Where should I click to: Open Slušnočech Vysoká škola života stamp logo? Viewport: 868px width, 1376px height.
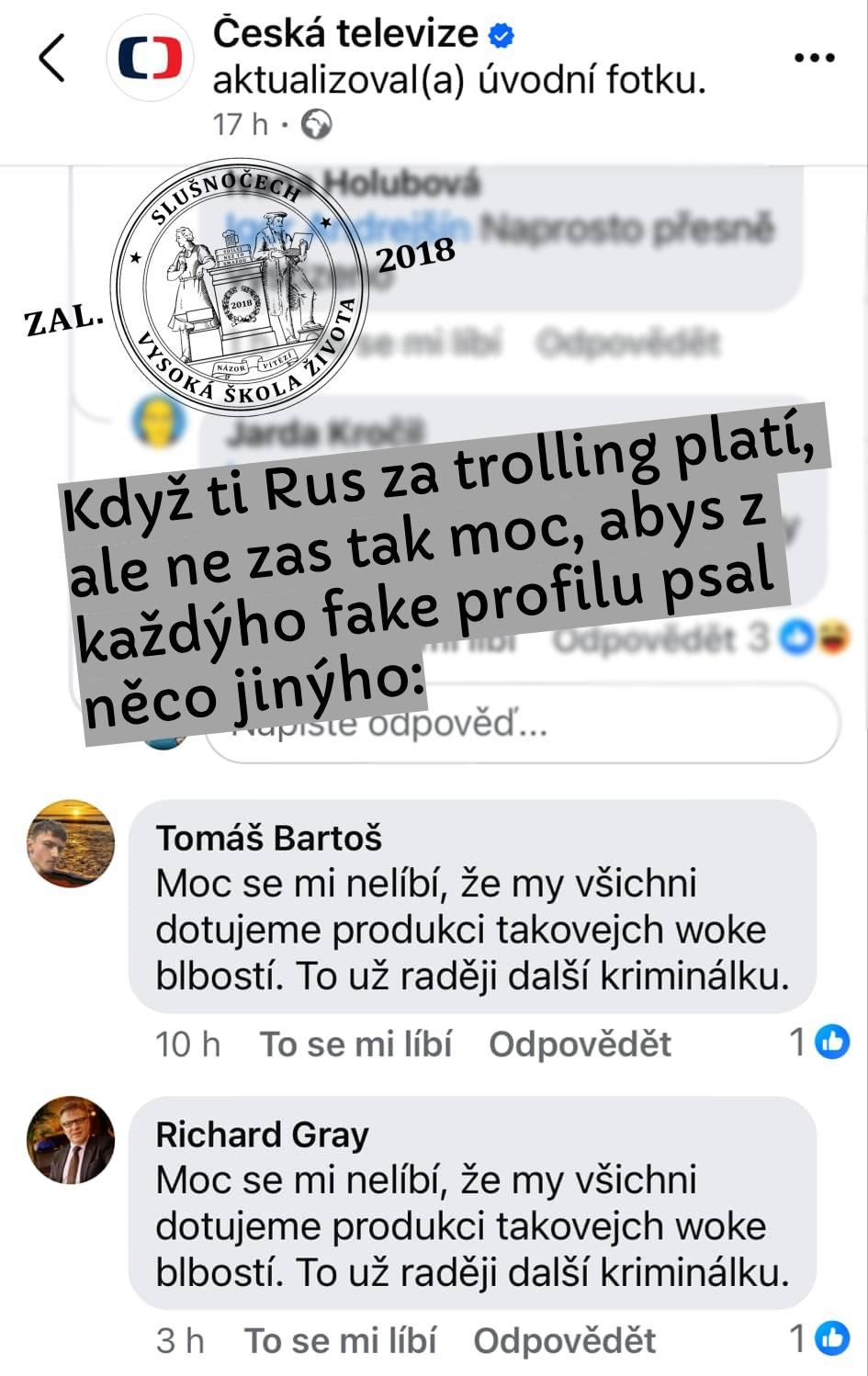click(240, 286)
